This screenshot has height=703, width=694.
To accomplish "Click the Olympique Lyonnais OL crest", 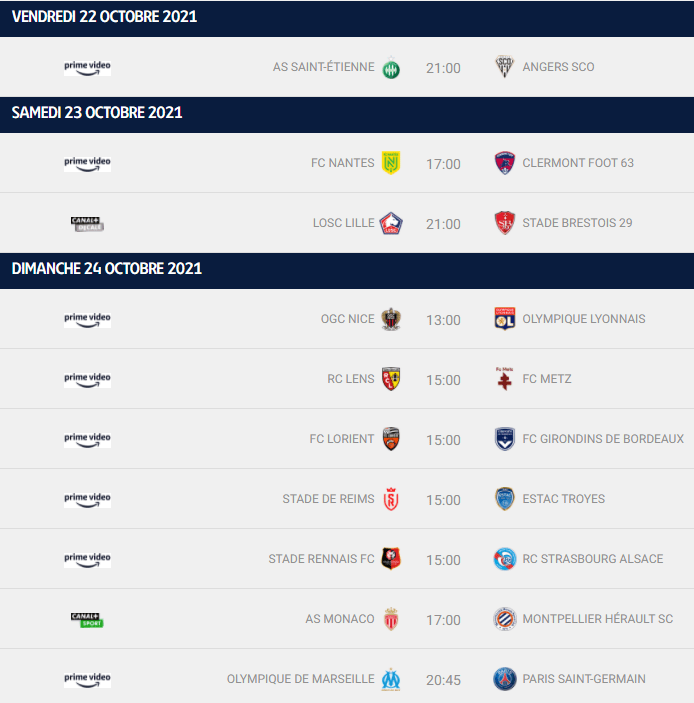I will [504, 319].
